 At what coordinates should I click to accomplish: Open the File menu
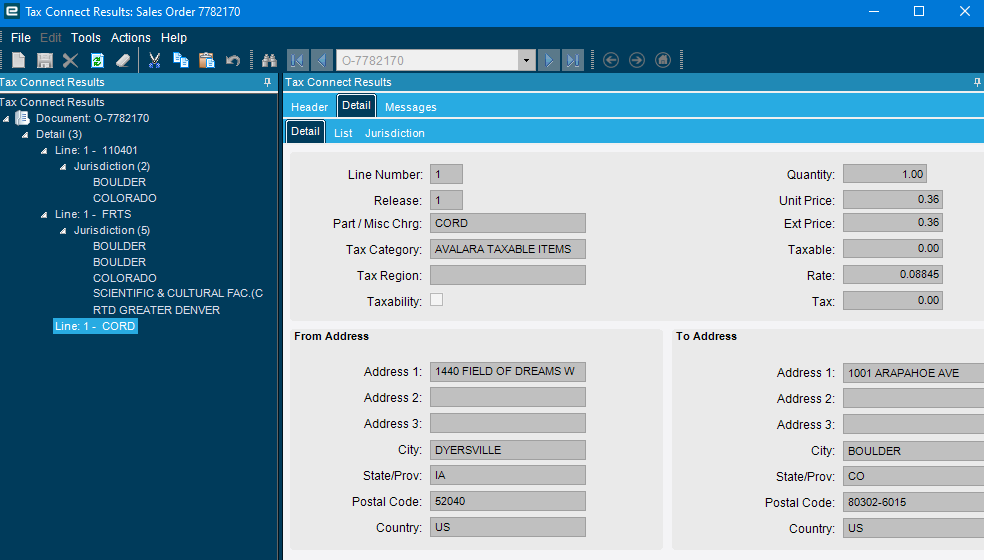21,38
